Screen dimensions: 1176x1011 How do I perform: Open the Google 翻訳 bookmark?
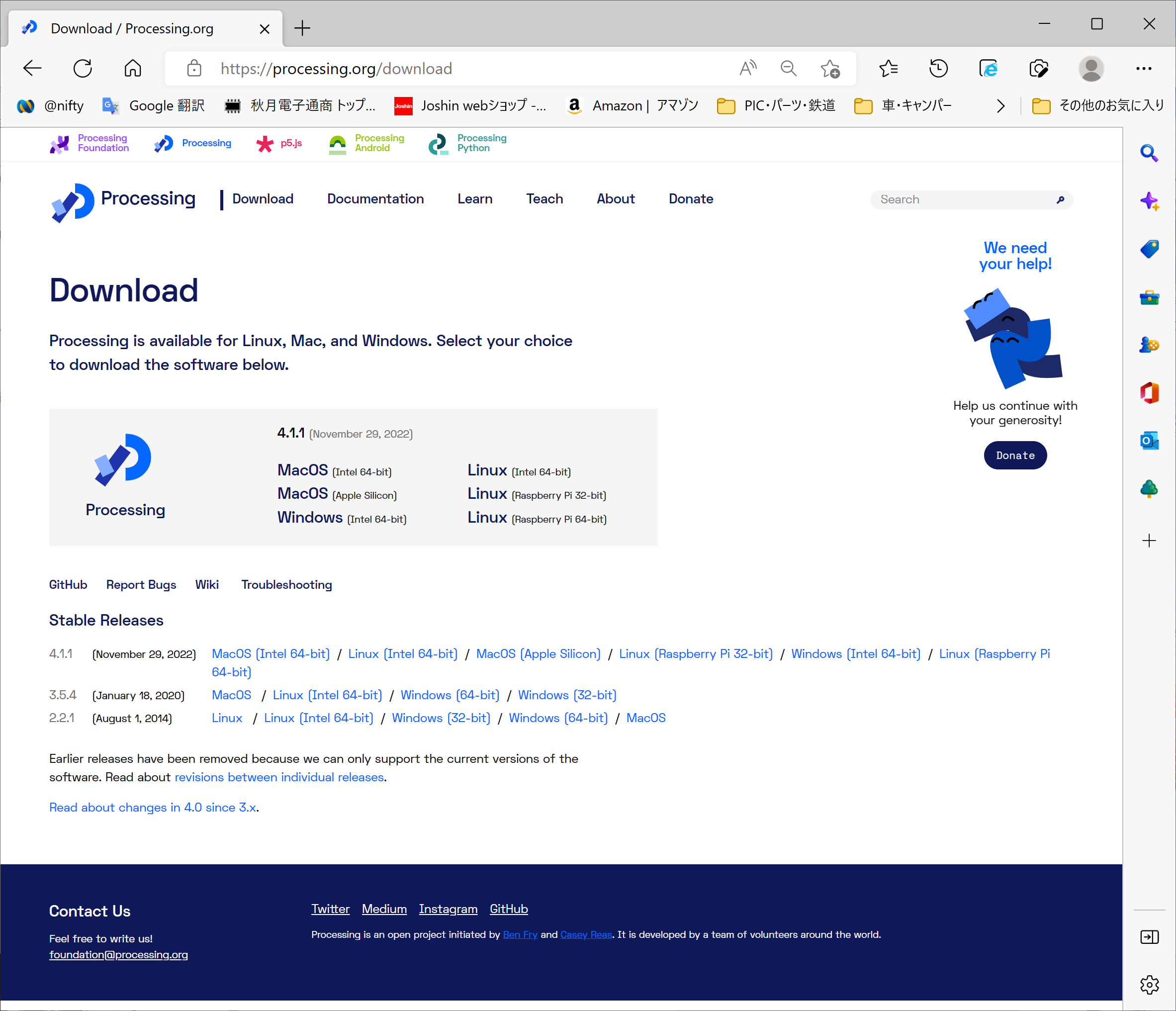pos(153,105)
